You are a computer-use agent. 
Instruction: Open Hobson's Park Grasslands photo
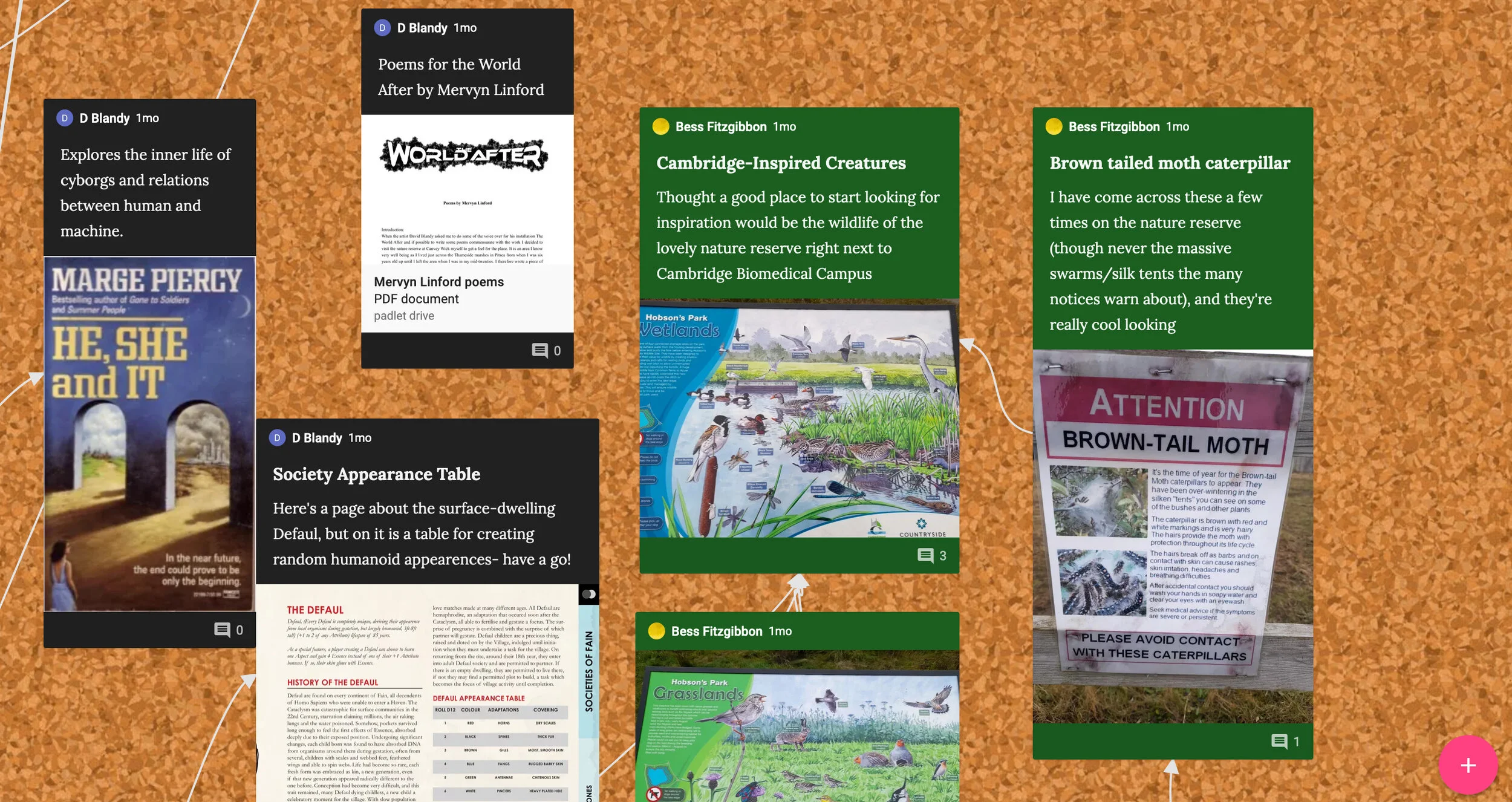[x=797, y=726]
